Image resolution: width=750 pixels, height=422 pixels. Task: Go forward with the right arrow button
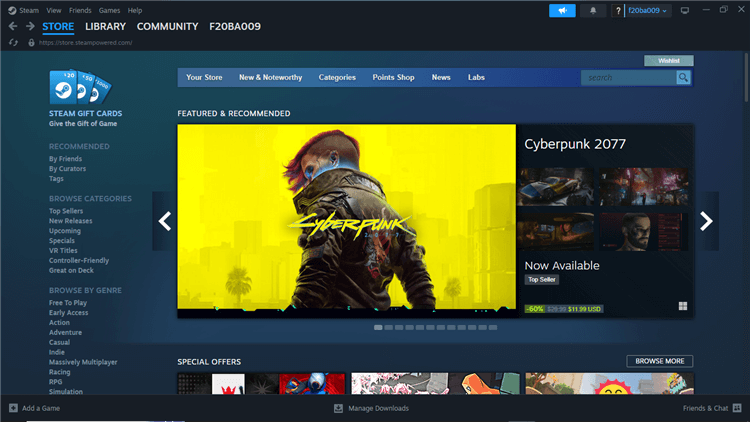pyautogui.click(x=30, y=26)
